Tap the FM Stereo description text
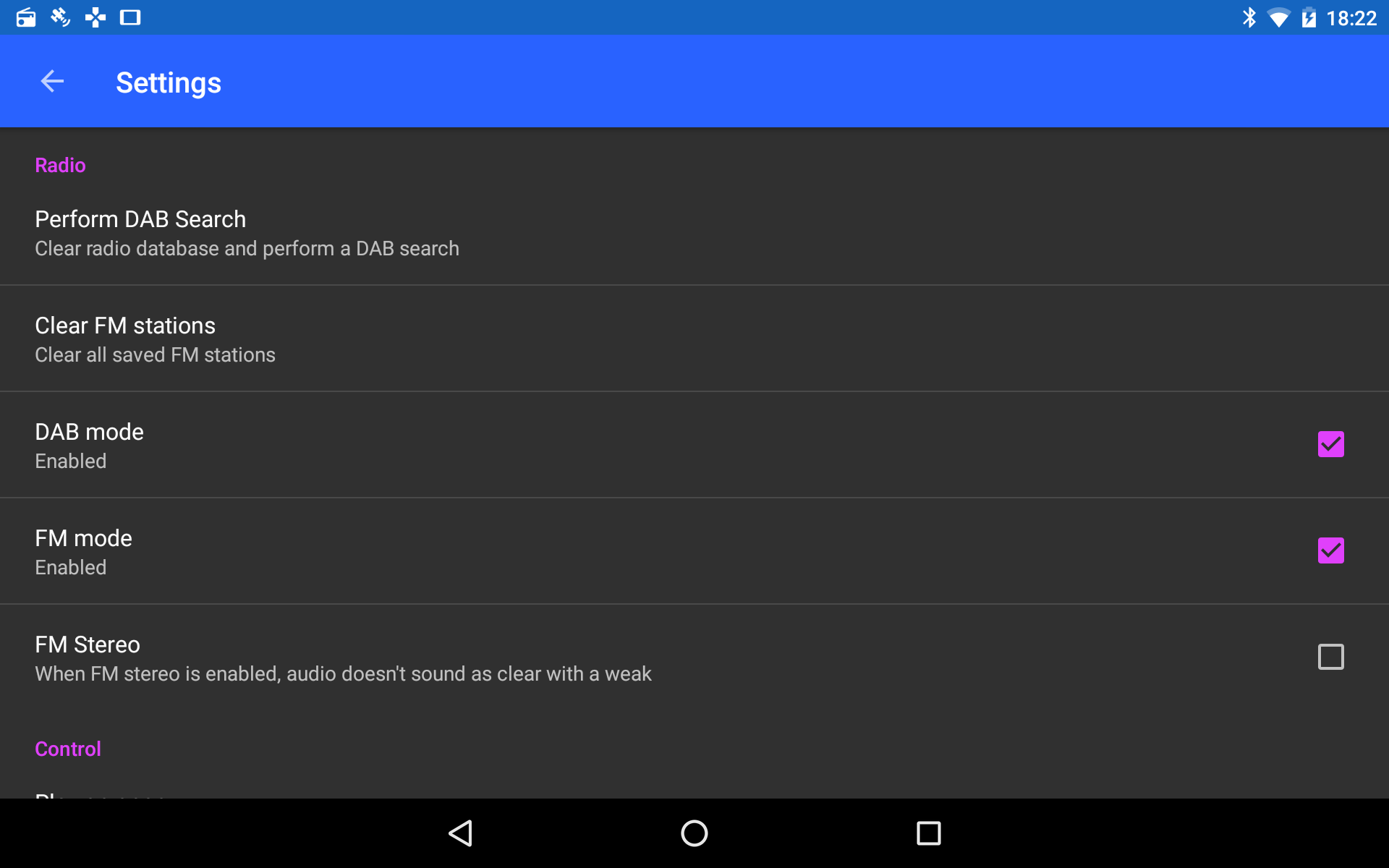1389x868 pixels. click(343, 674)
